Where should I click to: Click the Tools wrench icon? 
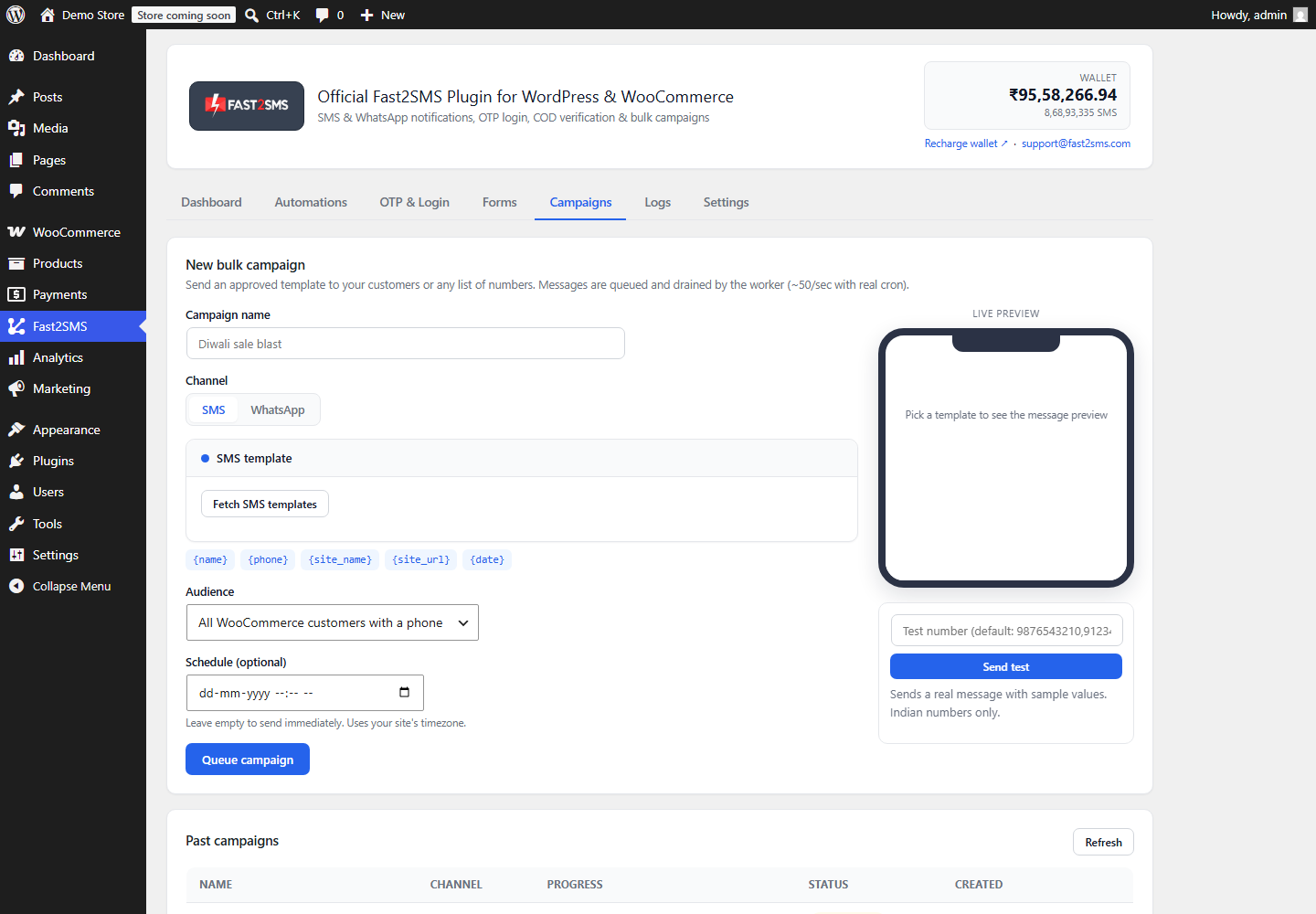click(16, 524)
